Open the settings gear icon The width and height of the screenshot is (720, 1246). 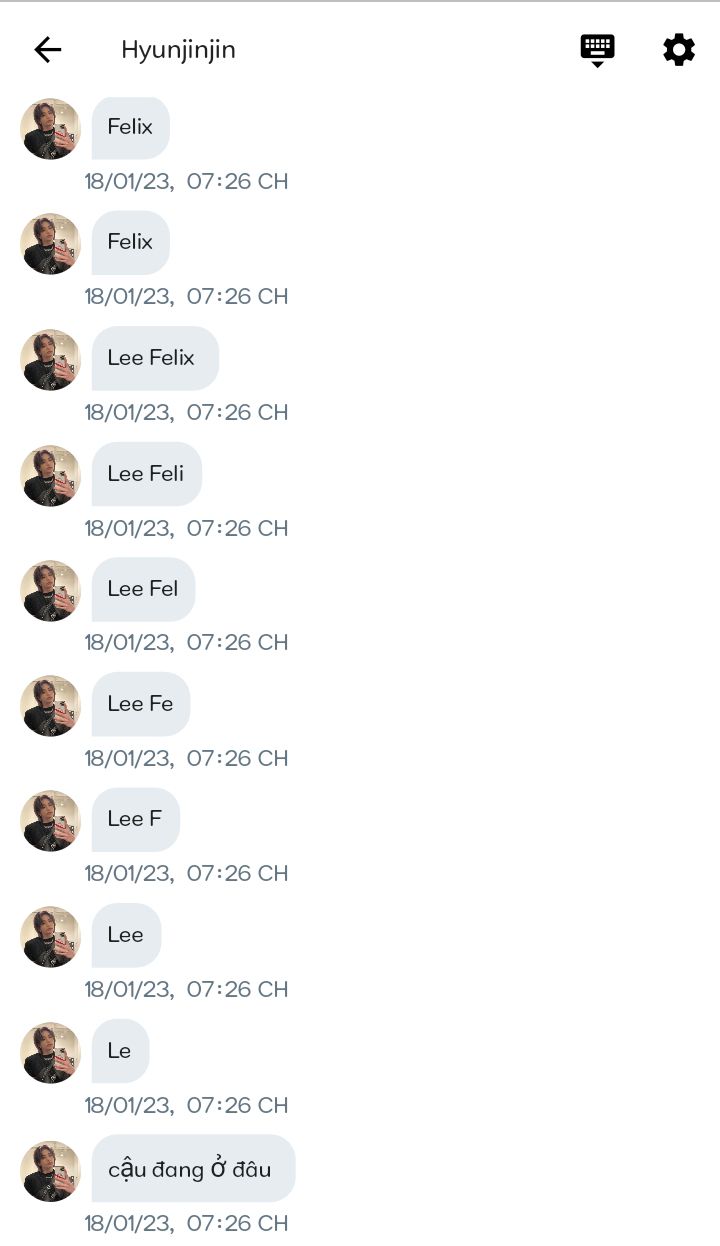point(679,49)
